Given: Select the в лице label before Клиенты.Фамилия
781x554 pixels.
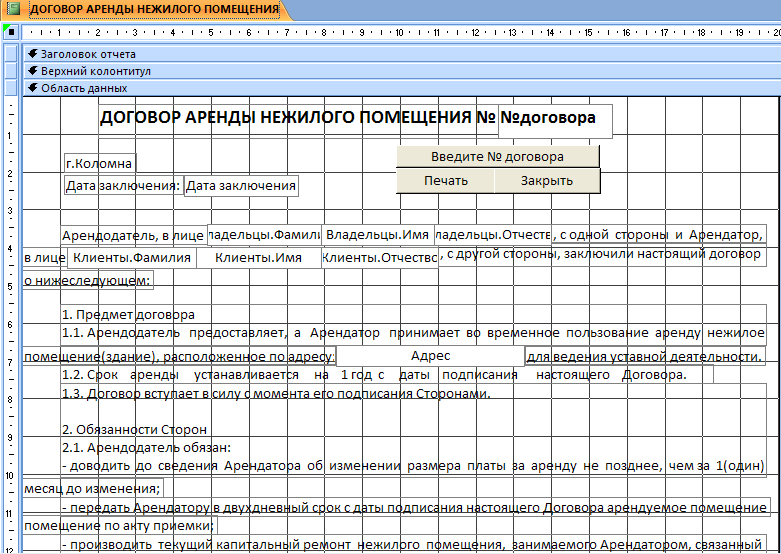Looking at the screenshot, I should click(x=45, y=258).
